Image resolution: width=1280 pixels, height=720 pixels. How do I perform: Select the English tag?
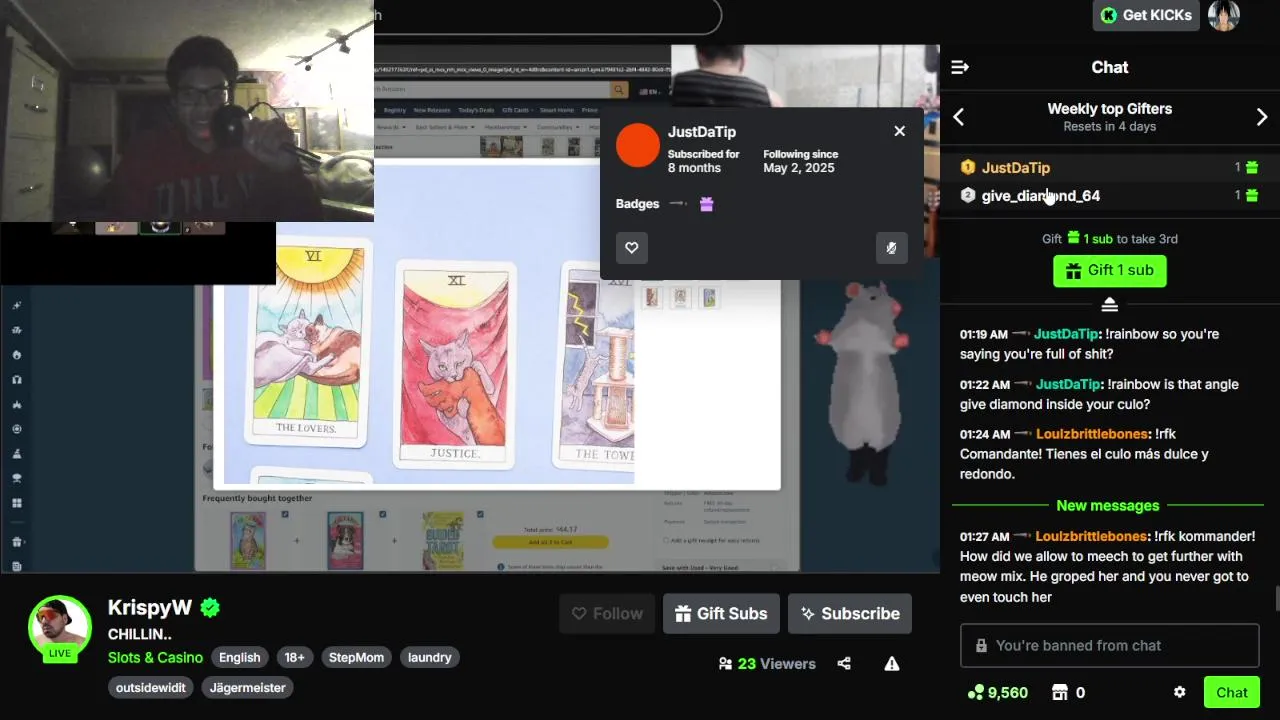click(x=239, y=657)
